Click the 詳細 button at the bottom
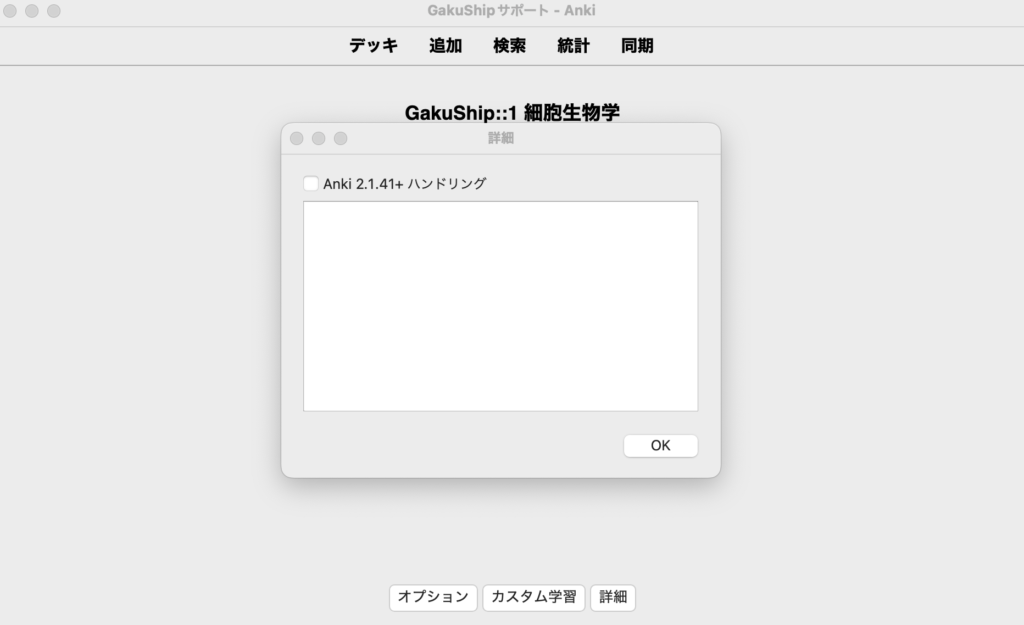This screenshot has height=625, width=1024. tap(612, 597)
